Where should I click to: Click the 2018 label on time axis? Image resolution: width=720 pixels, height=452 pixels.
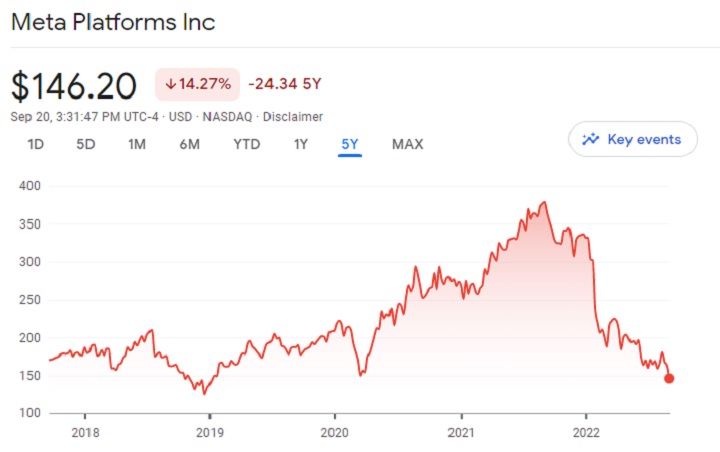[x=85, y=433]
